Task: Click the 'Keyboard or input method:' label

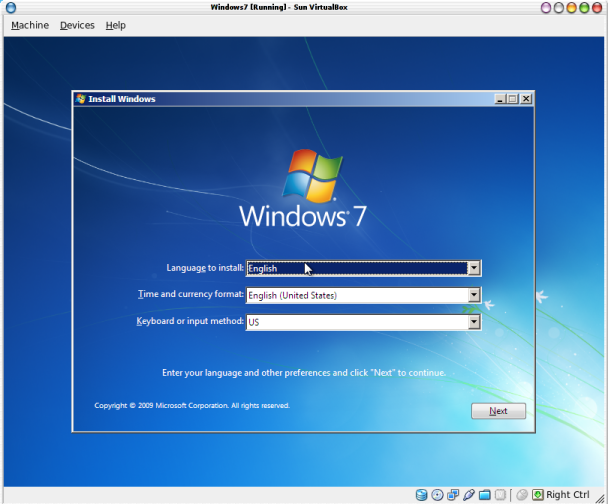Action: coord(190,321)
